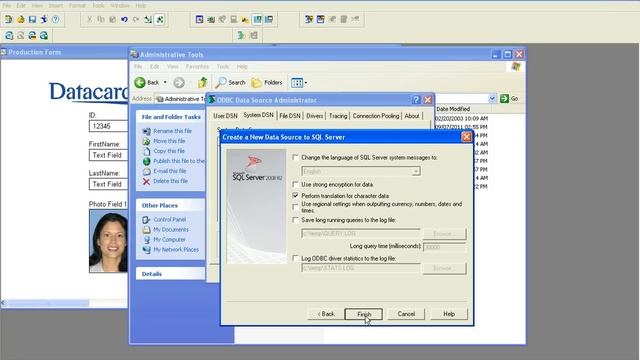Click the Save floppy disk toolbar icon
Image resolution: width=640 pixels, height=360 pixels.
[x=32, y=19]
